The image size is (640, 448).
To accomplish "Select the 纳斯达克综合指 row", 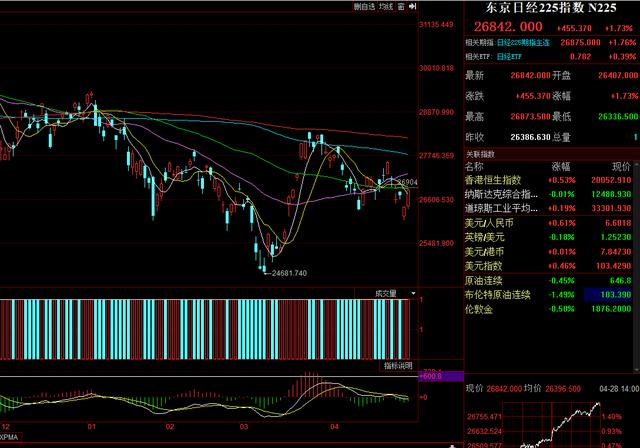I will 548,194.
